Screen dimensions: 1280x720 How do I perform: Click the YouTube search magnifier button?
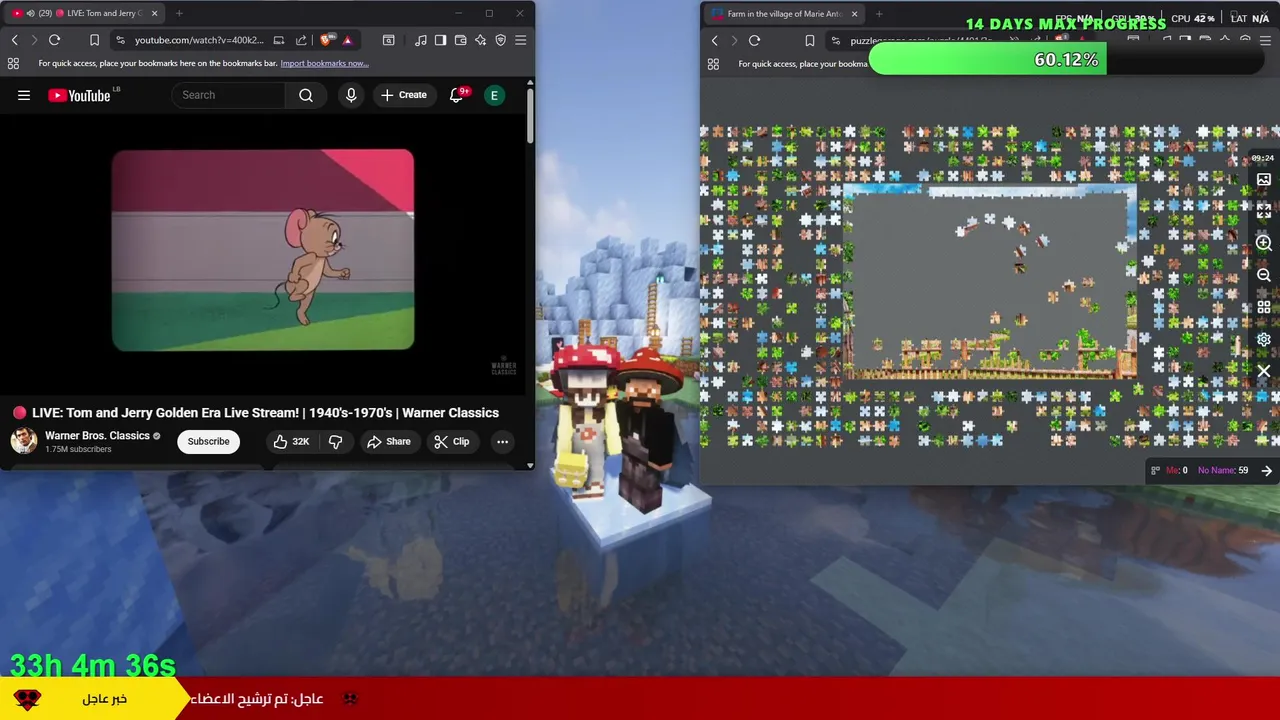(306, 95)
